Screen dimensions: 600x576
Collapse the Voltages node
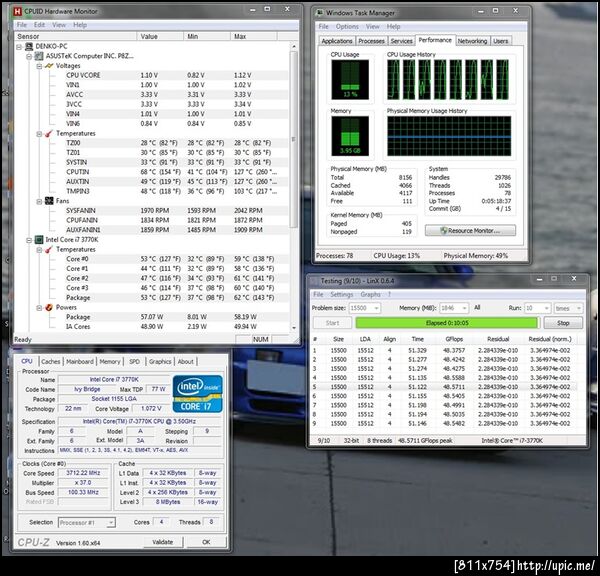coord(39,66)
